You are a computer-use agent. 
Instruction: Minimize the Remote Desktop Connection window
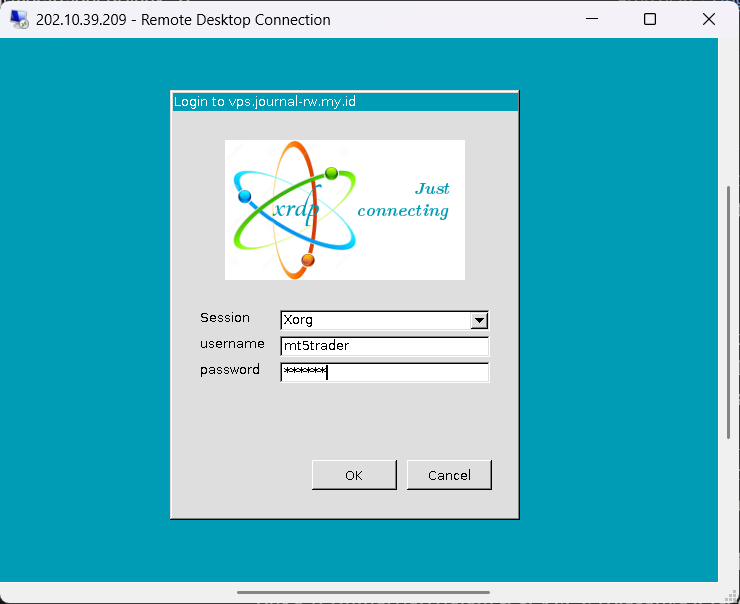click(592, 19)
